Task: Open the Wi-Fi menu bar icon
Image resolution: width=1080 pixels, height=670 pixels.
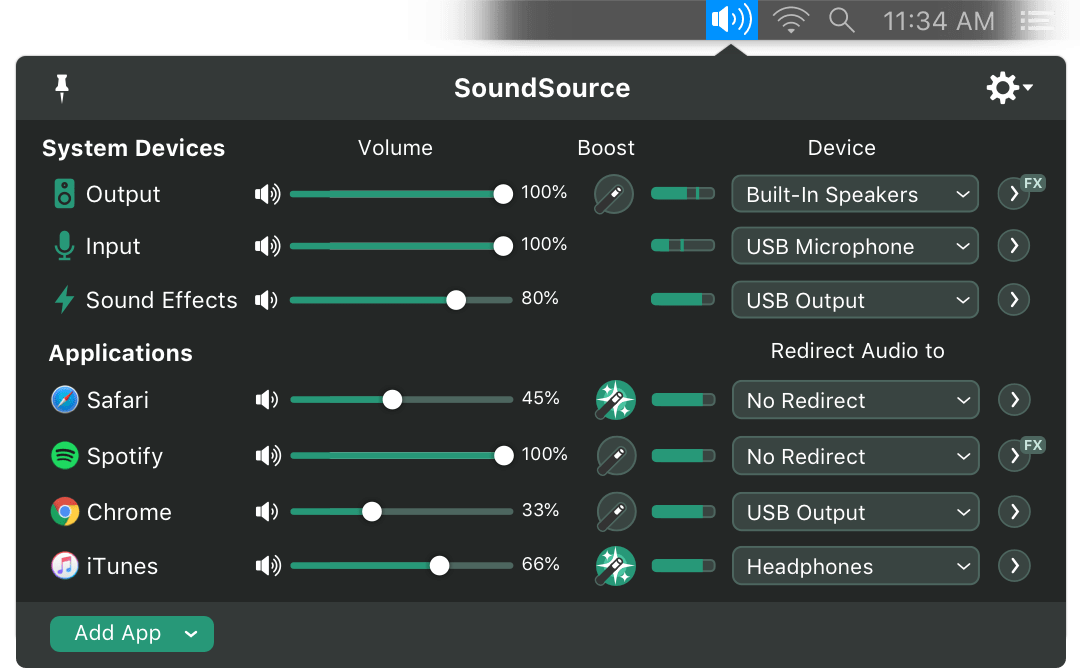Action: coord(791,20)
